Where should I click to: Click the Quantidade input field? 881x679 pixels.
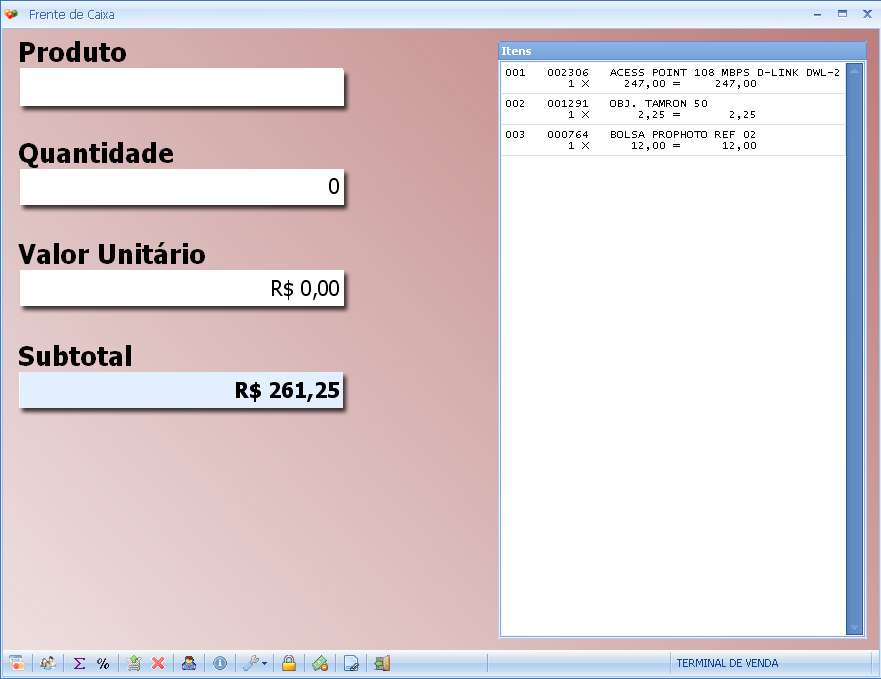(181, 187)
